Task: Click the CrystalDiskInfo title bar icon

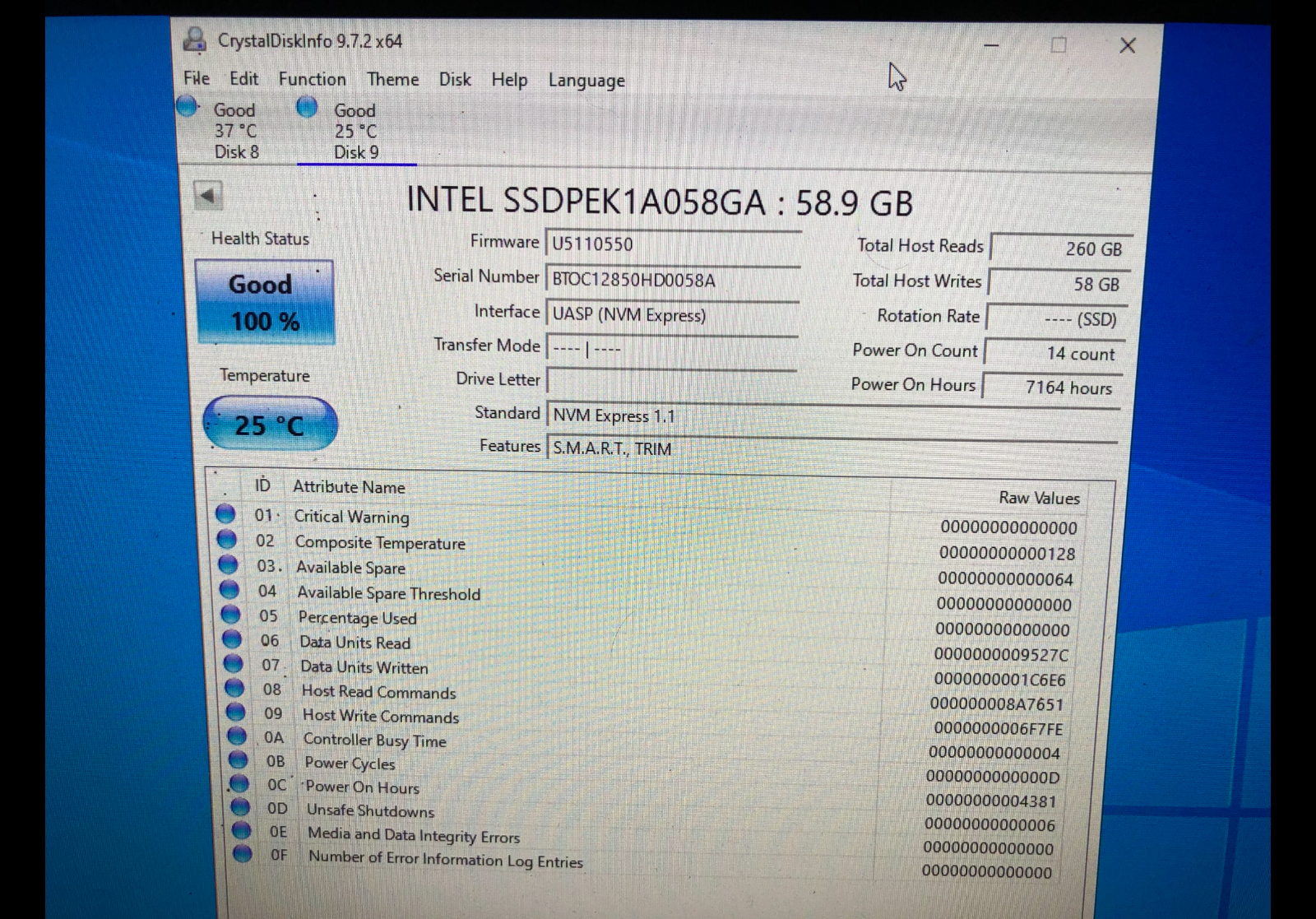Action: pyautogui.click(x=195, y=39)
